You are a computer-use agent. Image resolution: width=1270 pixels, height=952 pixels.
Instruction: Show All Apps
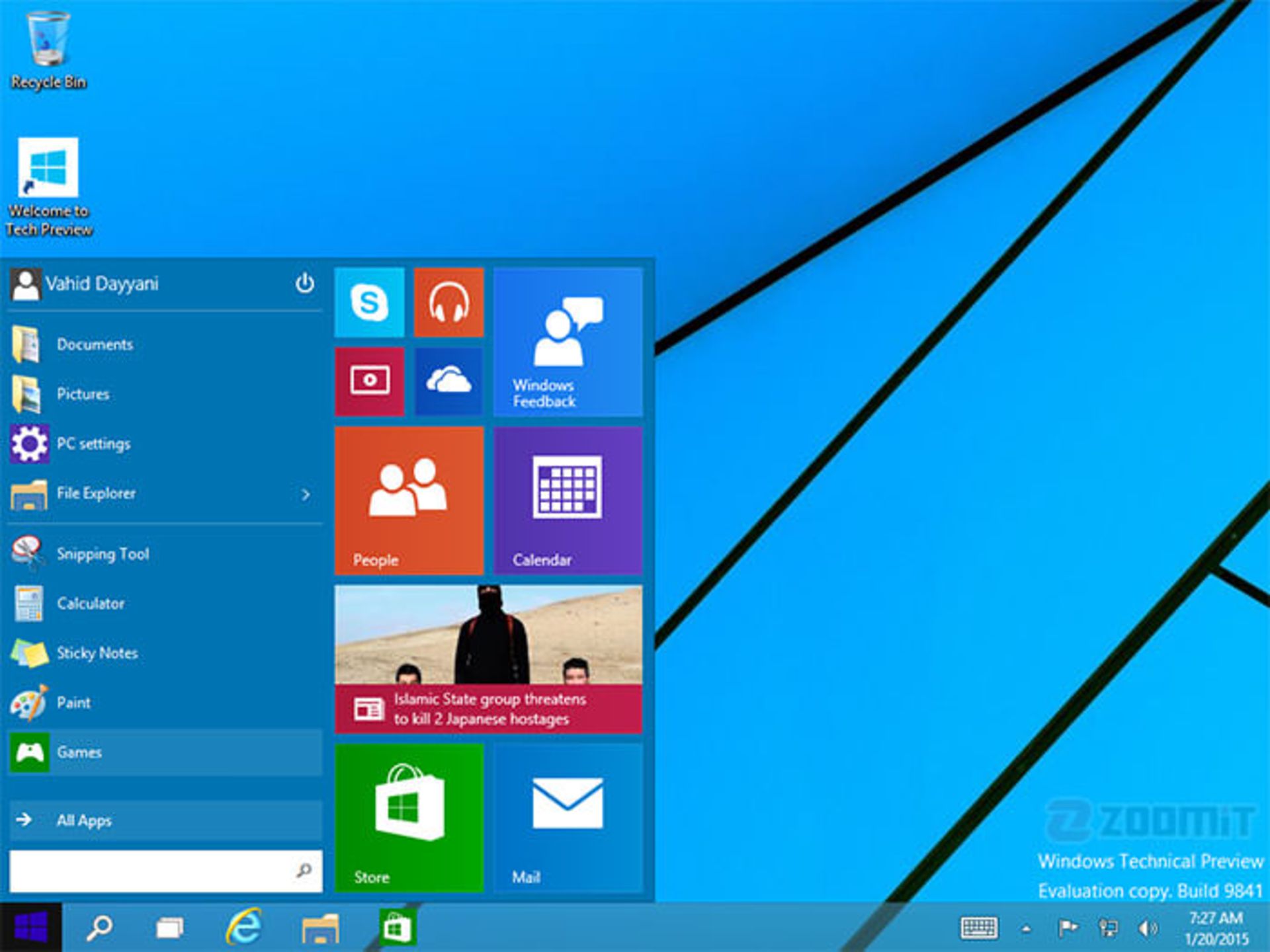(x=165, y=820)
